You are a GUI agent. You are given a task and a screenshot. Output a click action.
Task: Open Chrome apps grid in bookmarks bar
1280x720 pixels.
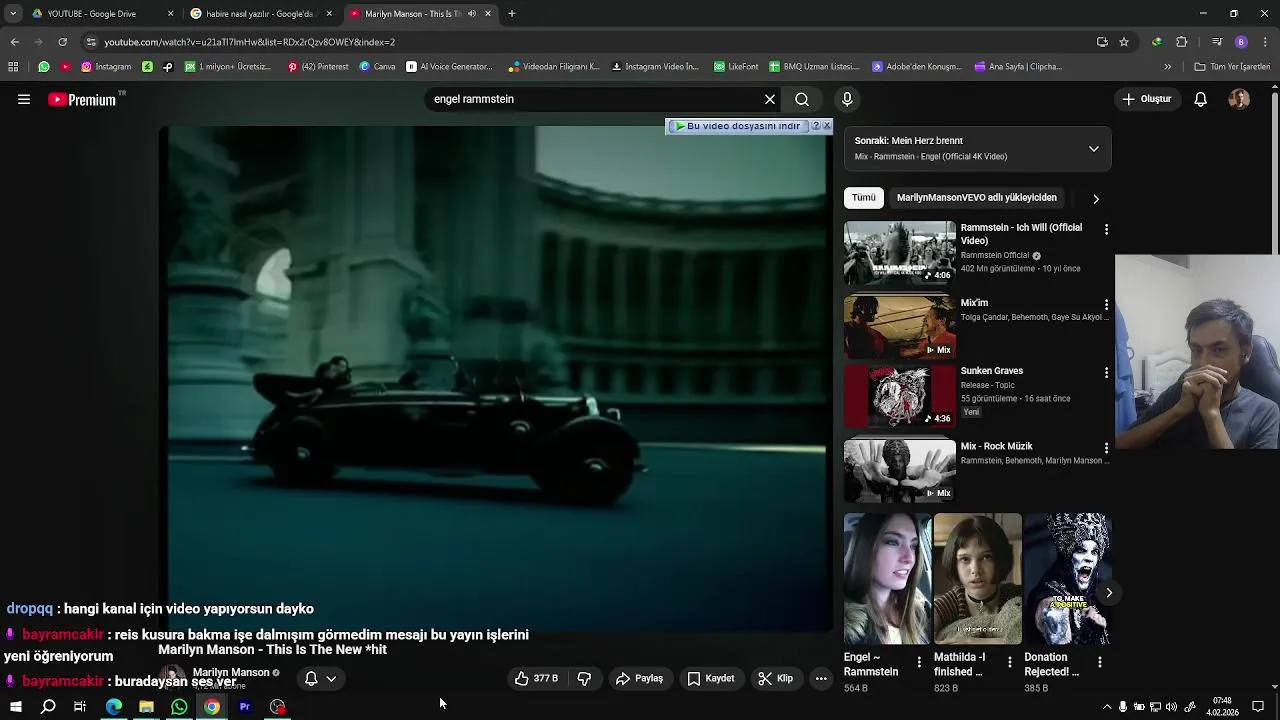[x=13, y=67]
